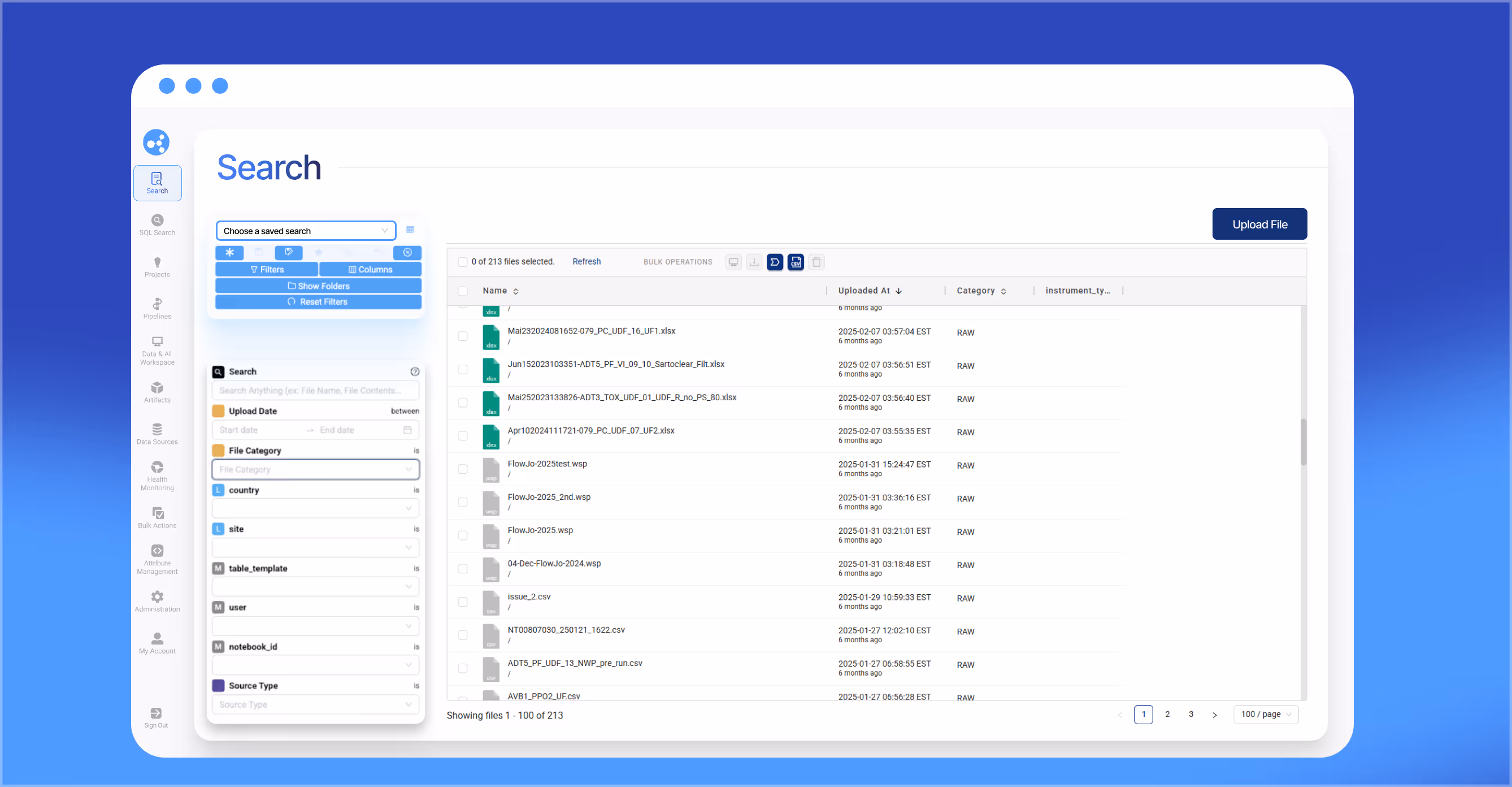Click the Filters button

click(x=267, y=270)
